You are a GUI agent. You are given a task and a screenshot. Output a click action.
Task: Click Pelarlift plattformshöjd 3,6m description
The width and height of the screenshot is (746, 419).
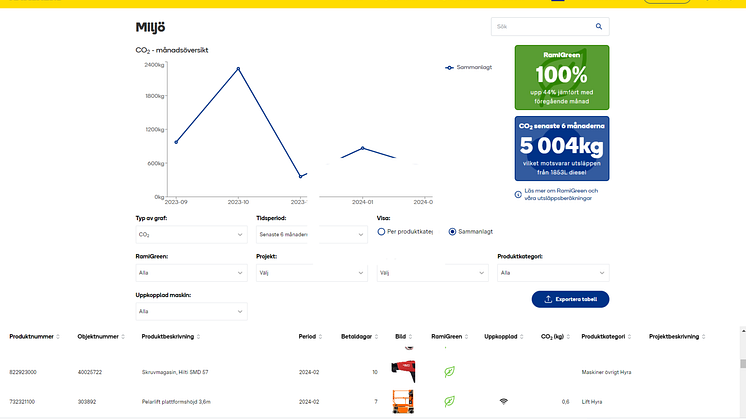tap(176, 402)
